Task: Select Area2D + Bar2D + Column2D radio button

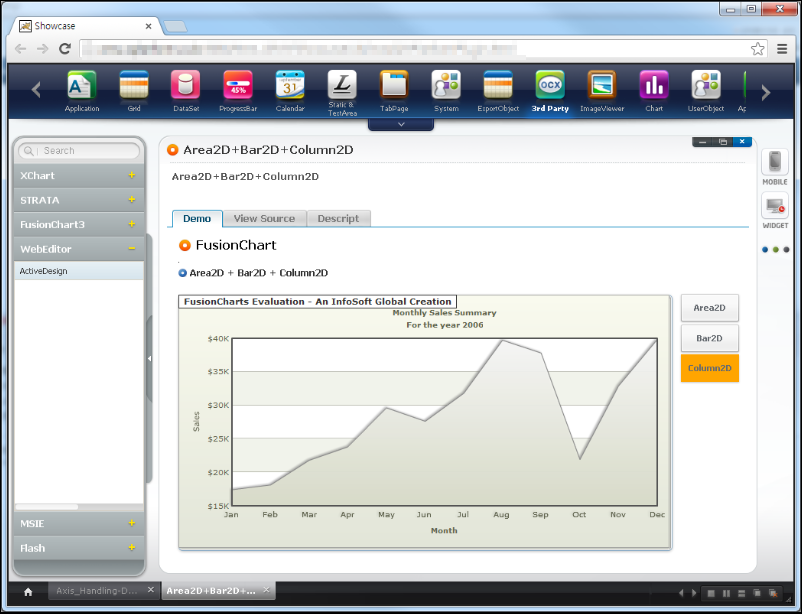Action: click(183, 273)
